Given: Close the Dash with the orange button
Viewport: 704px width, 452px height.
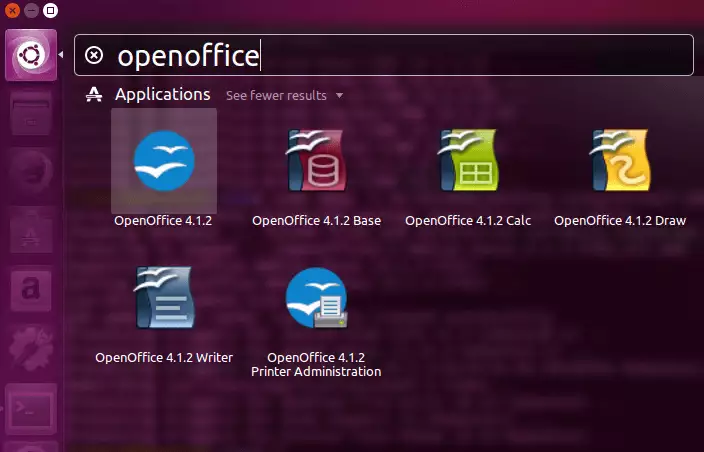Looking at the screenshot, I should pyautogui.click(x=12, y=10).
